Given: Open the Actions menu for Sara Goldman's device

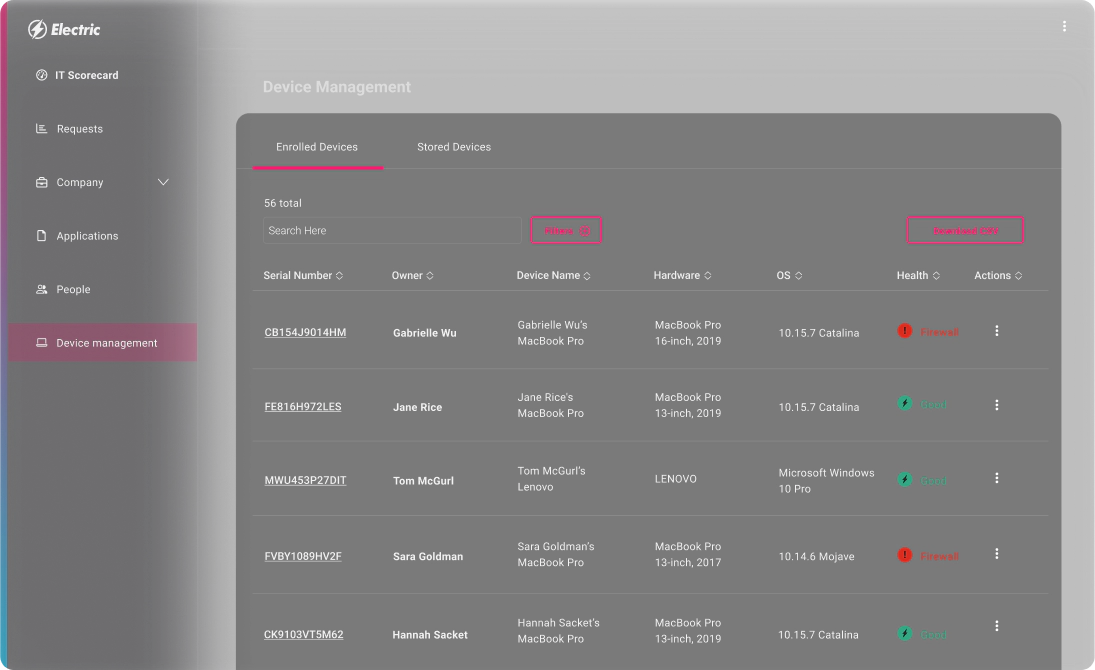Looking at the screenshot, I should coord(996,554).
